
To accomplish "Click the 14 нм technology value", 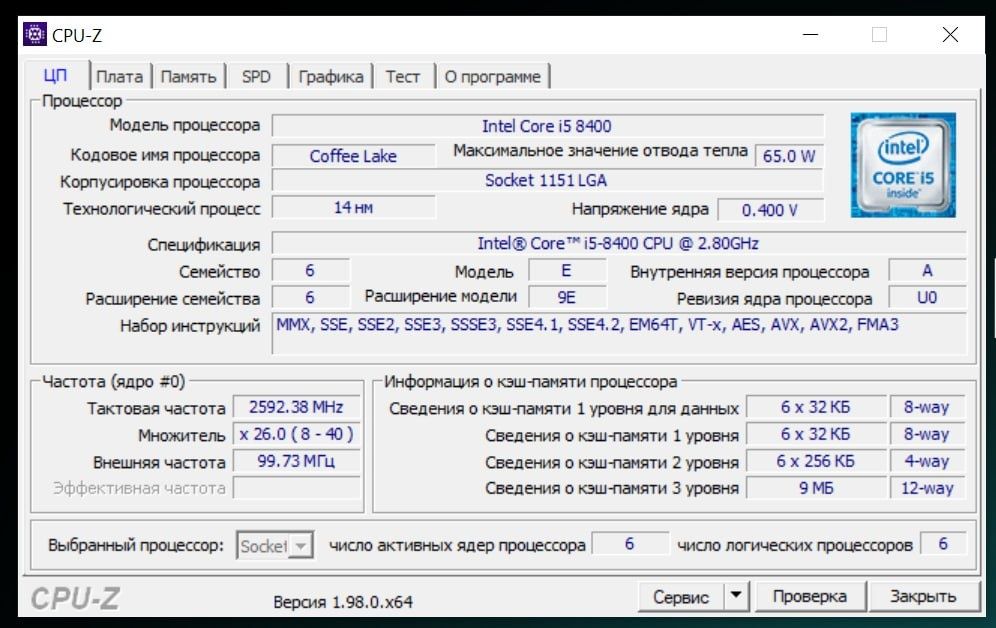I will pos(353,207).
